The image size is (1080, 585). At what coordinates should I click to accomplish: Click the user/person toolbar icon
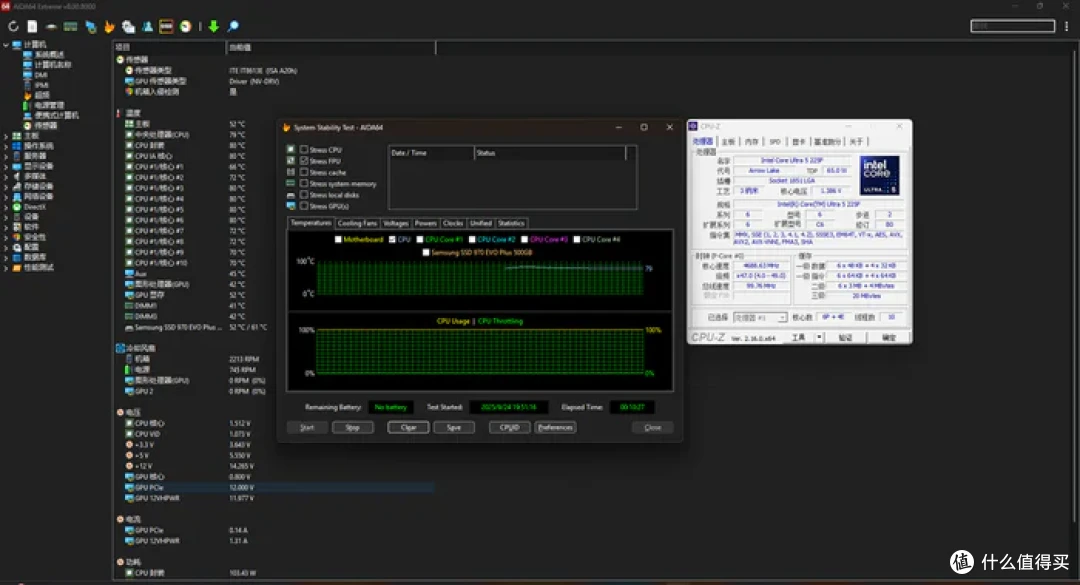coord(147,27)
